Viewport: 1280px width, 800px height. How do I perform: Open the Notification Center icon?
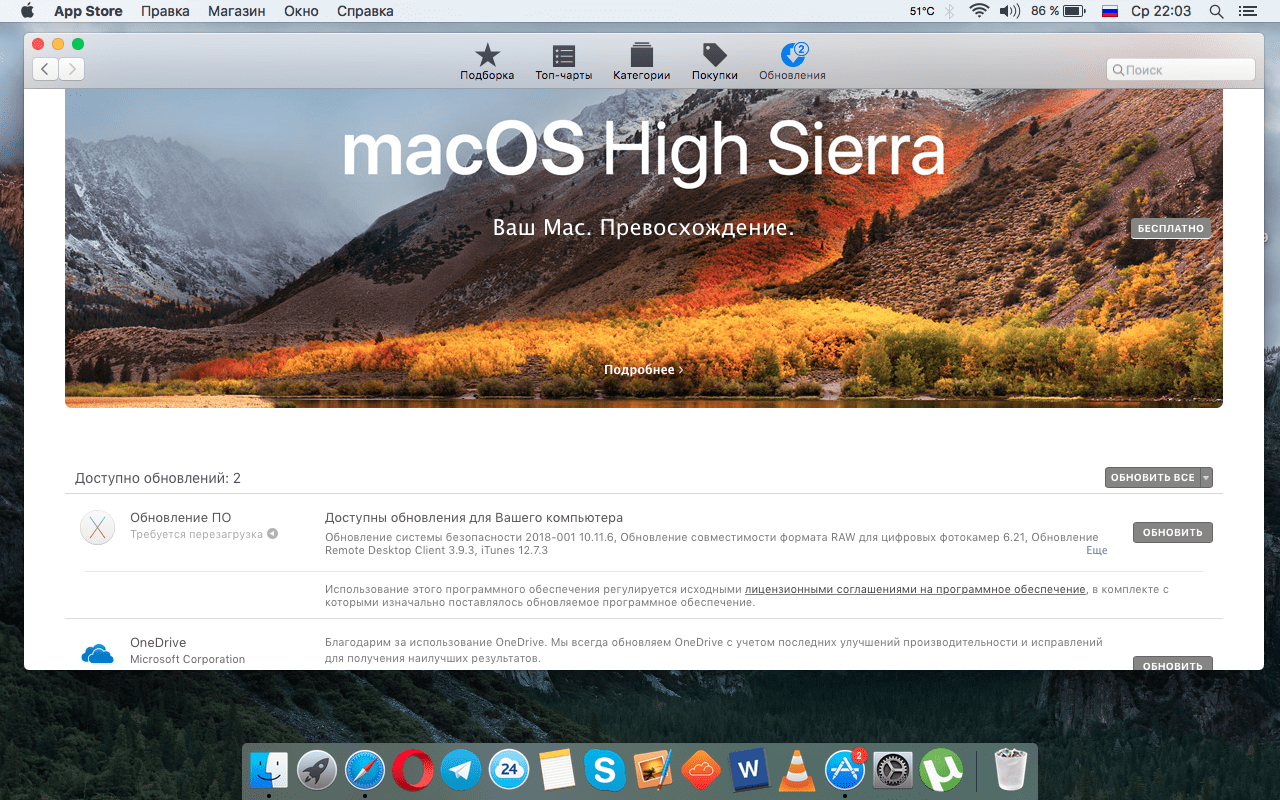1246,11
